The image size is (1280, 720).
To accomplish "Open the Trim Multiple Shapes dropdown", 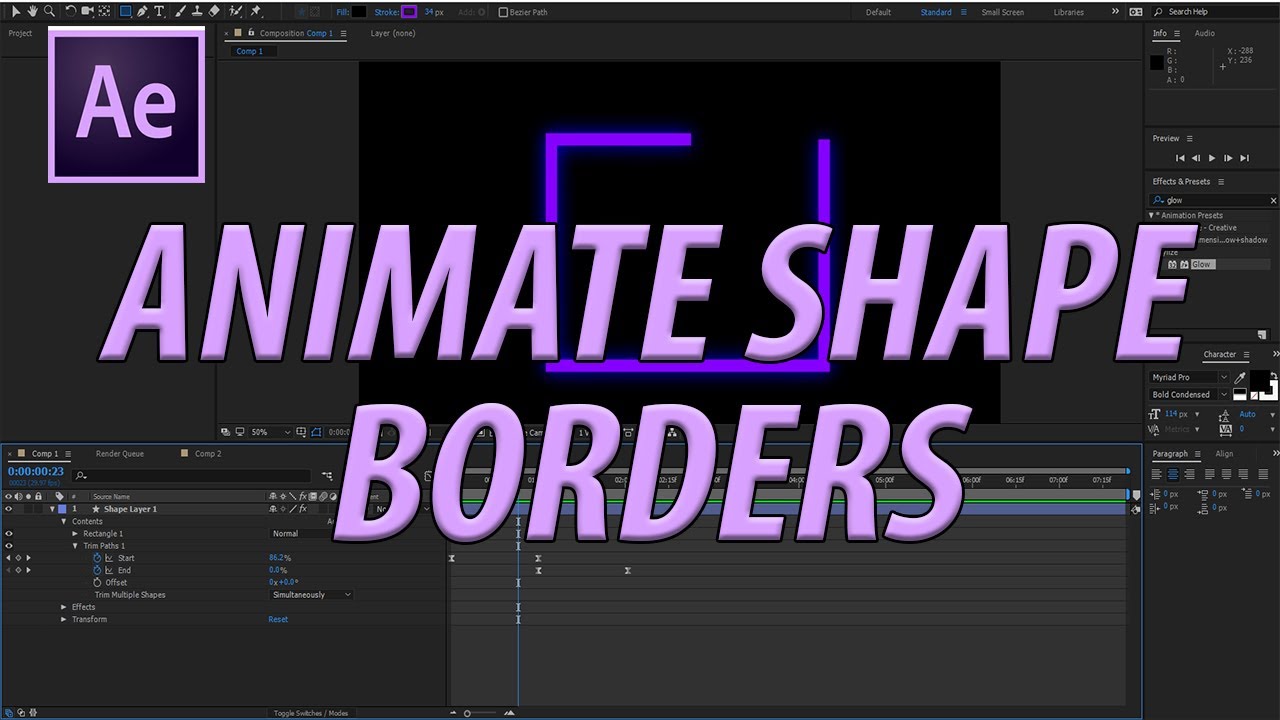I will (x=310, y=594).
